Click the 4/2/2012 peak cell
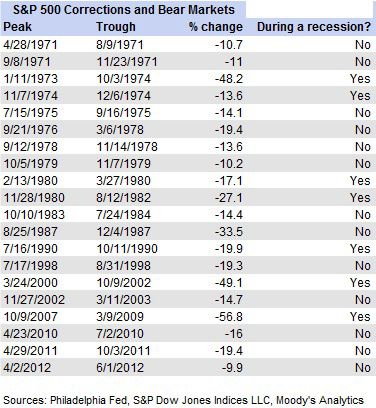The width and height of the screenshot is (376, 408). [27, 368]
